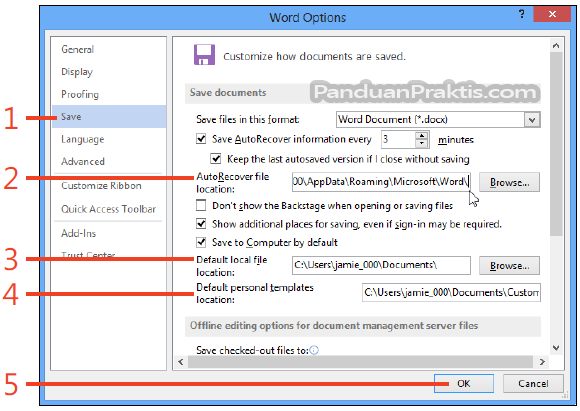Close the Word Options dialog
This screenshot has width=580, height=411.
(x=552, y=14)
